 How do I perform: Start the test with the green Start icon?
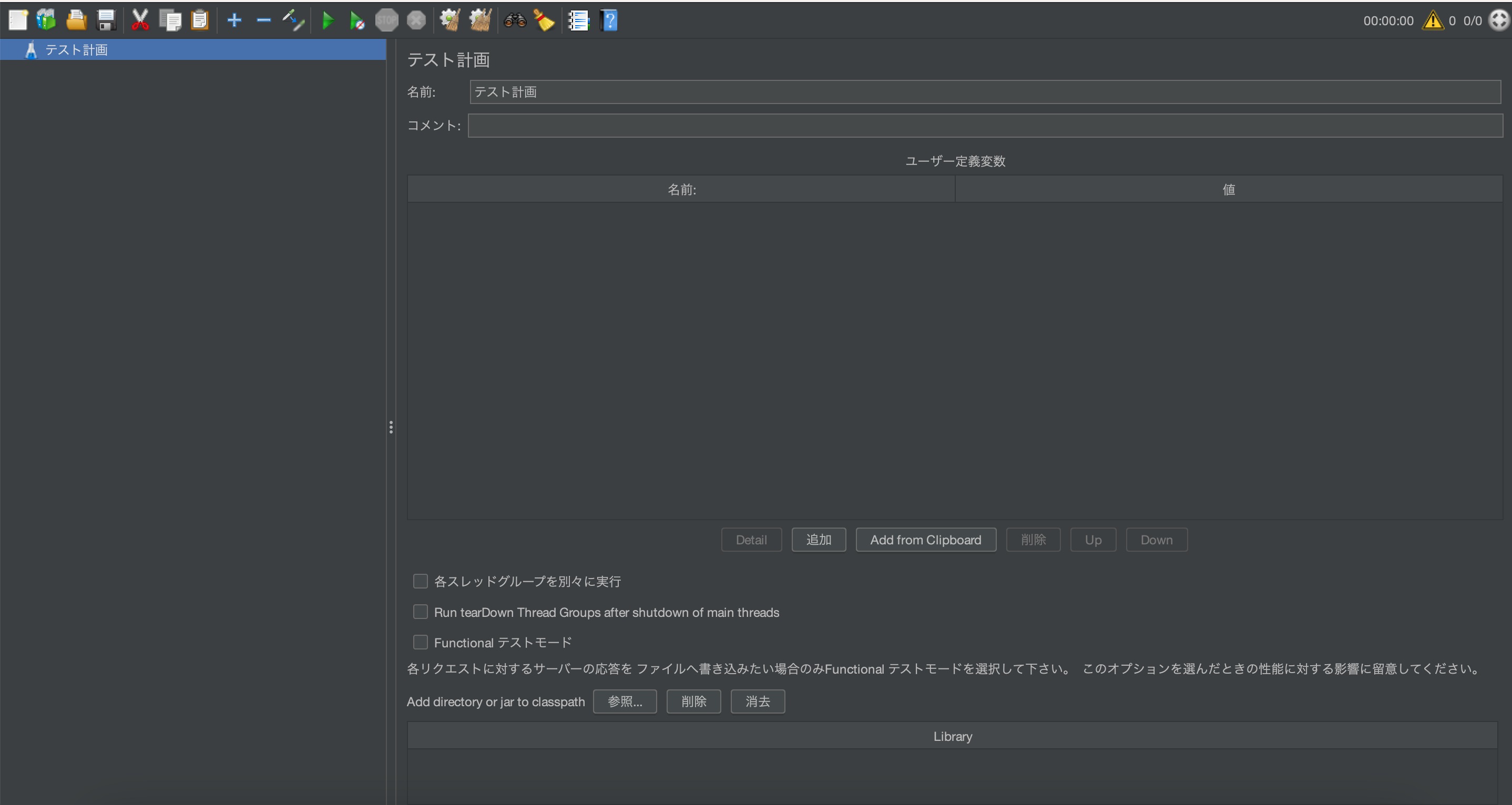(328, 19)
